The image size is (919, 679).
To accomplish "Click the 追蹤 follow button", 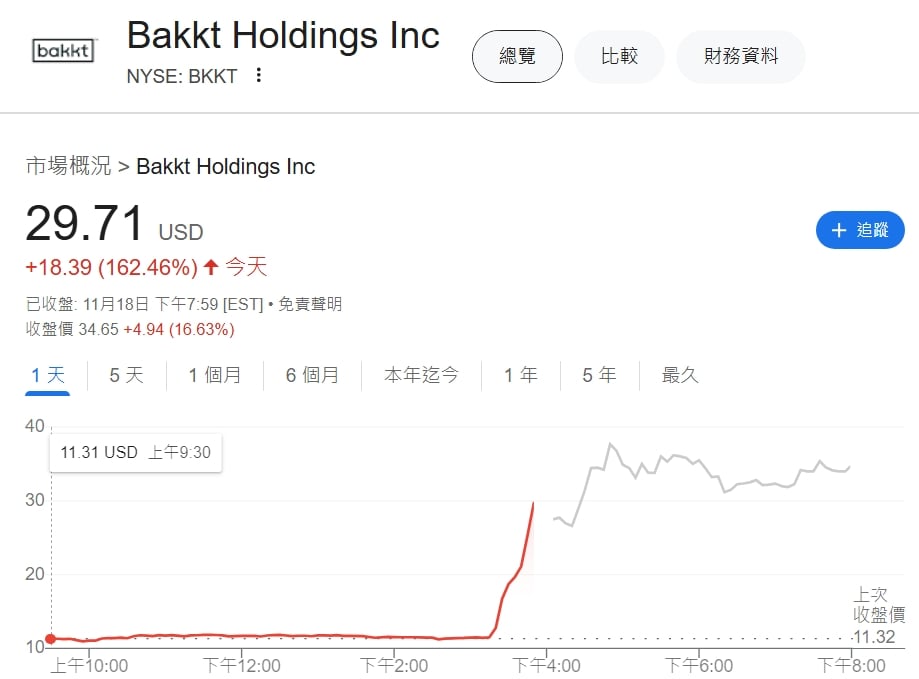I will coord(860,230).
